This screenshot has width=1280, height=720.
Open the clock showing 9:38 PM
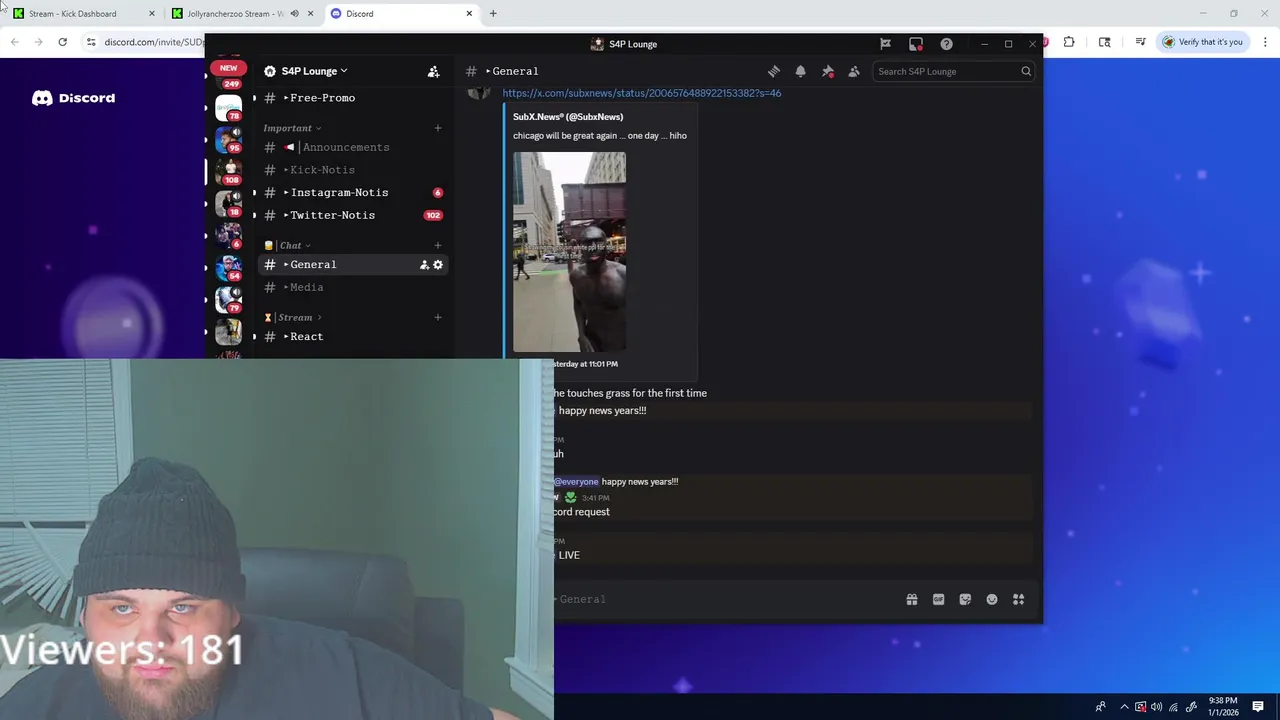coord(1223,706)
